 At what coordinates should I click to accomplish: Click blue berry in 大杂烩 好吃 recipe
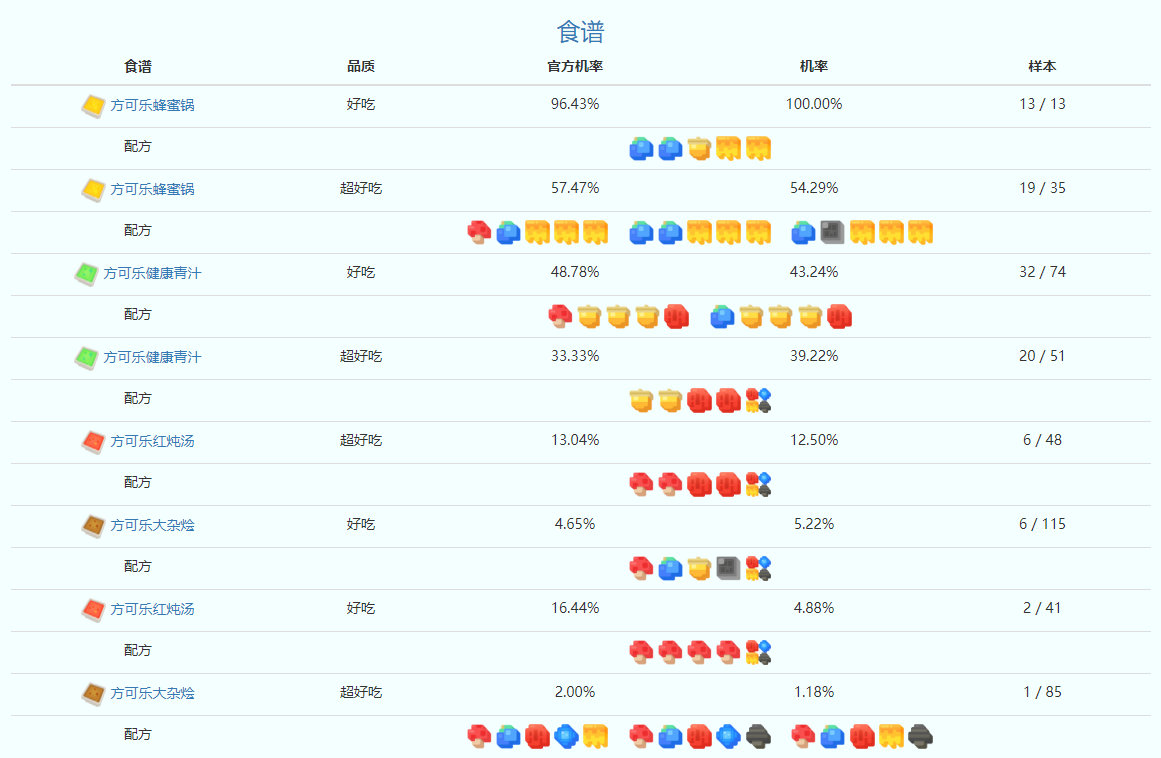670,568
